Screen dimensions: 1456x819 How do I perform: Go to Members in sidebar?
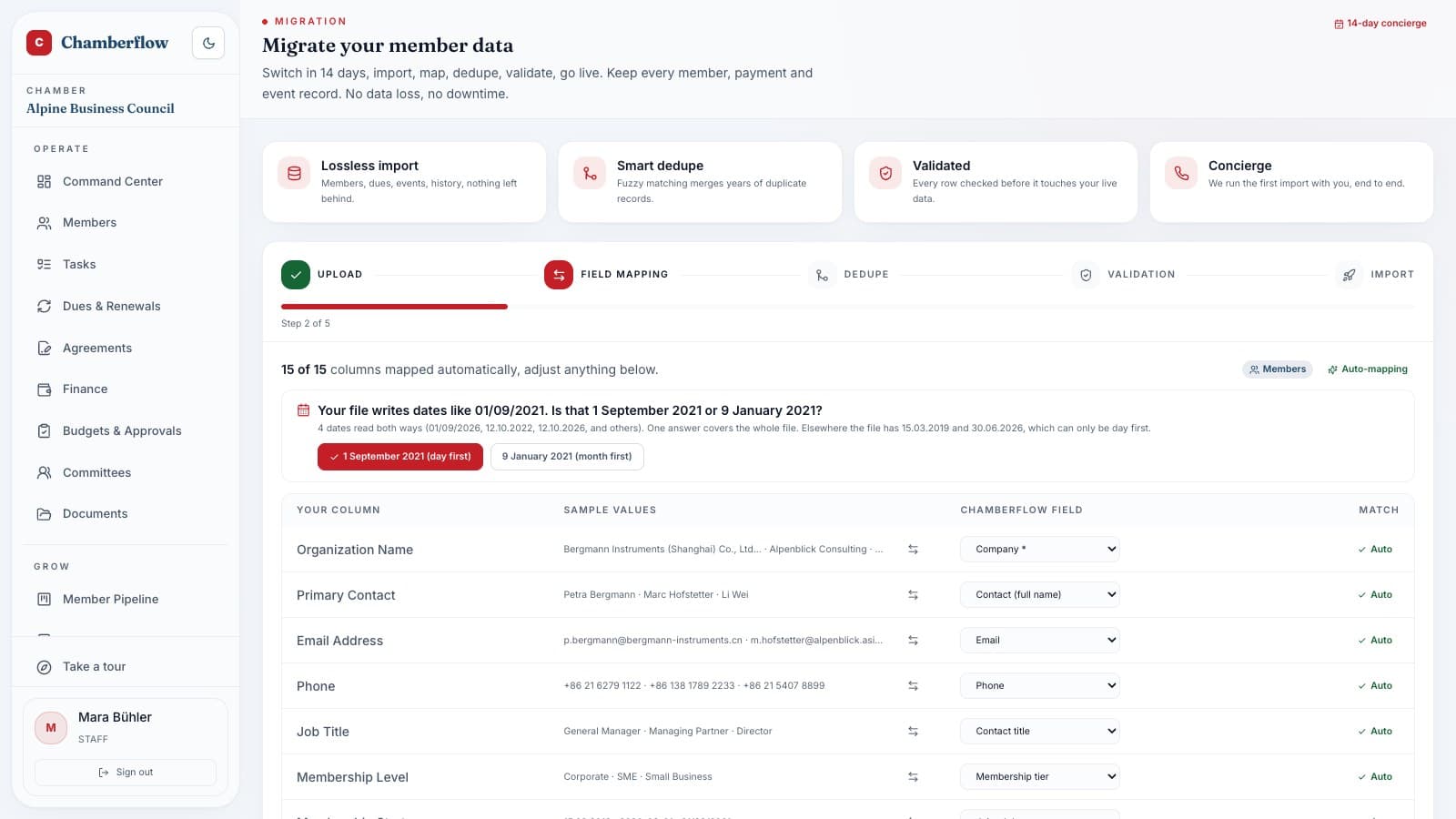point(89,222)
